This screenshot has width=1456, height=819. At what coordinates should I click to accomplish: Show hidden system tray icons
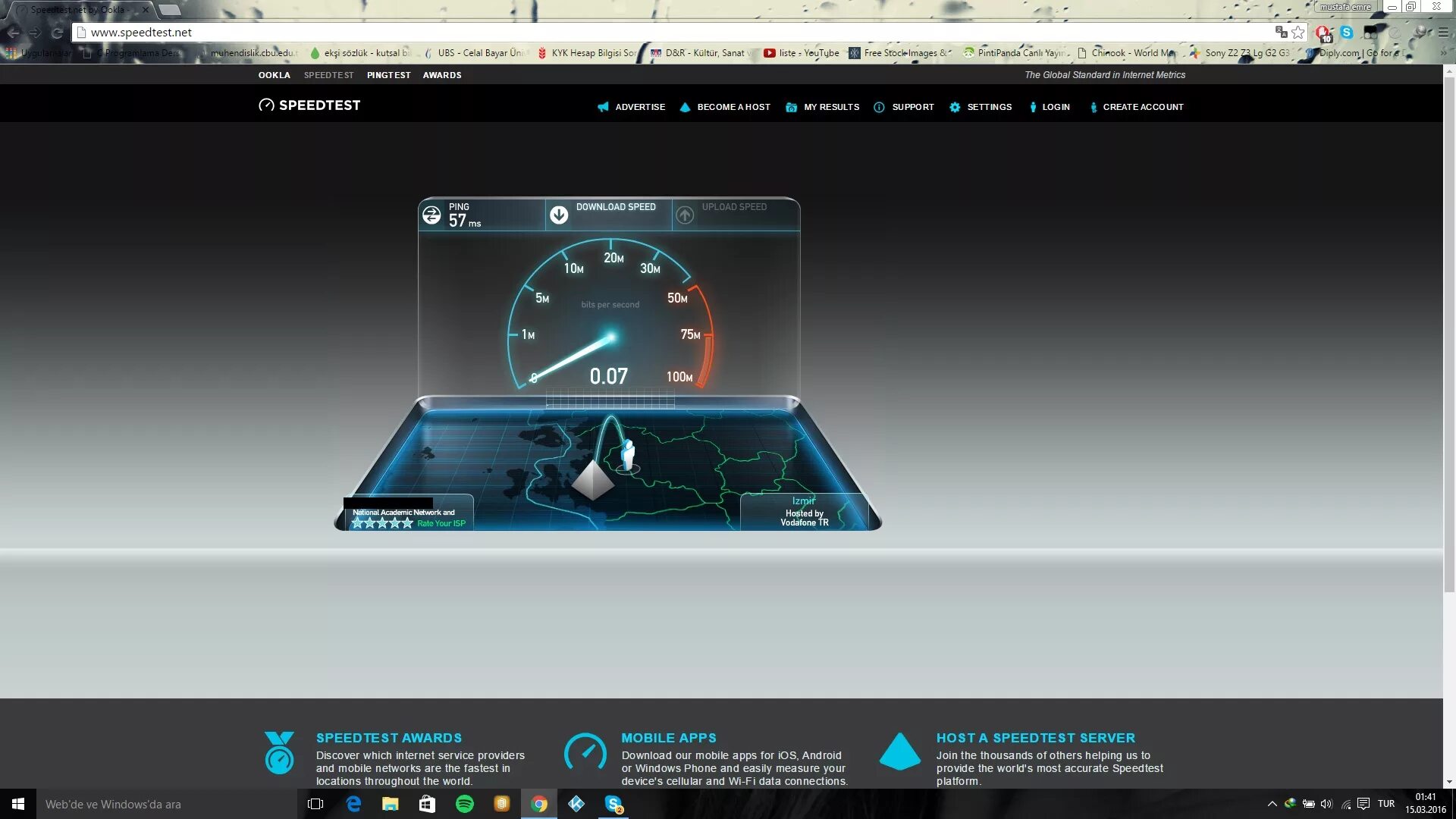(1272, 804)
